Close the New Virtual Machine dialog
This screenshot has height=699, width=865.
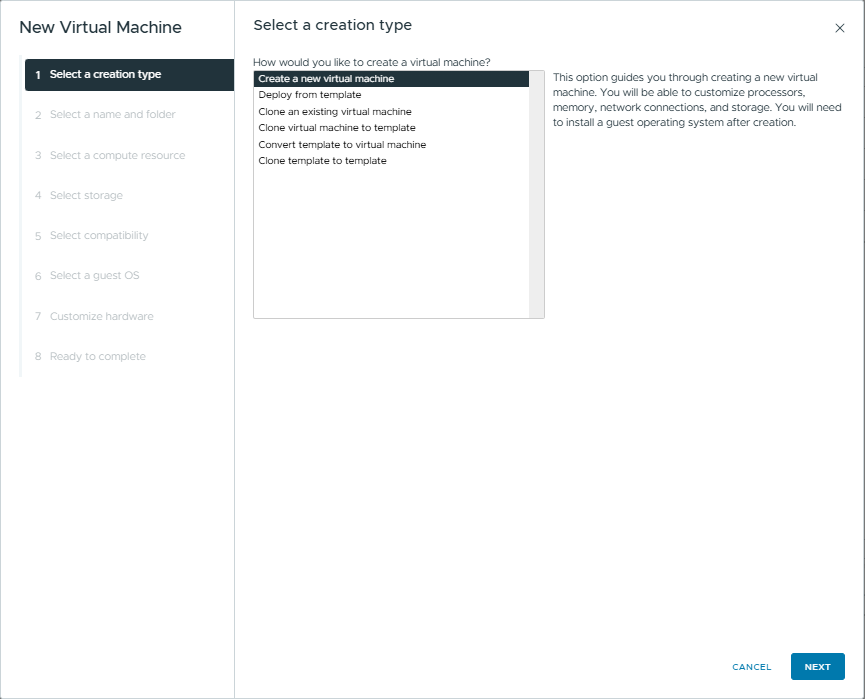tap(839, 28)
